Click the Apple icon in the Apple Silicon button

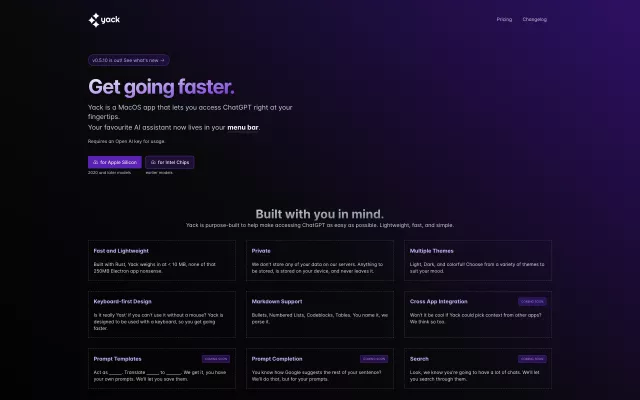(x=96, y=161)
